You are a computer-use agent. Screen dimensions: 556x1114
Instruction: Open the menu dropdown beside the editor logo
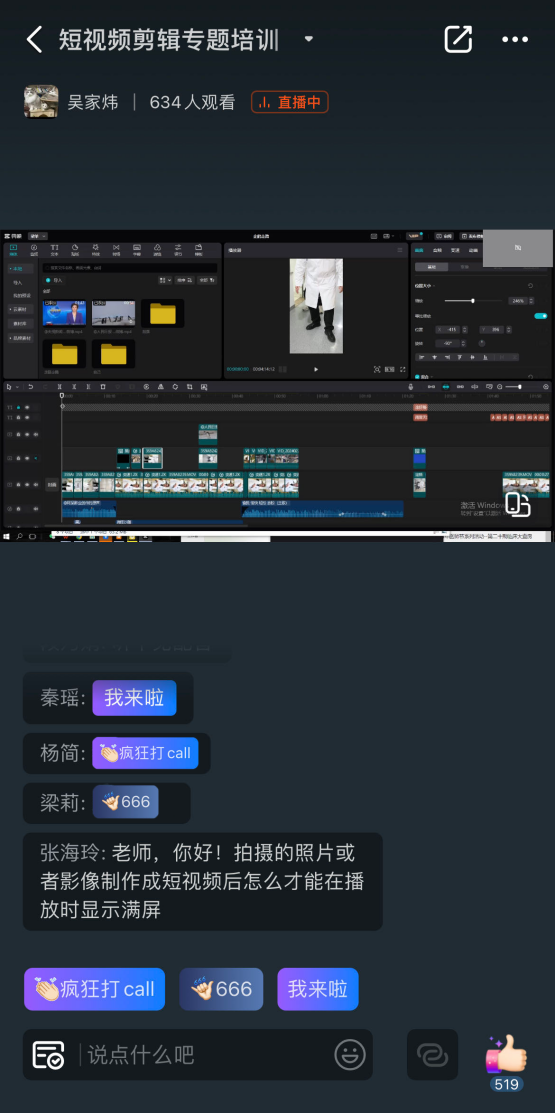point(38,236)
